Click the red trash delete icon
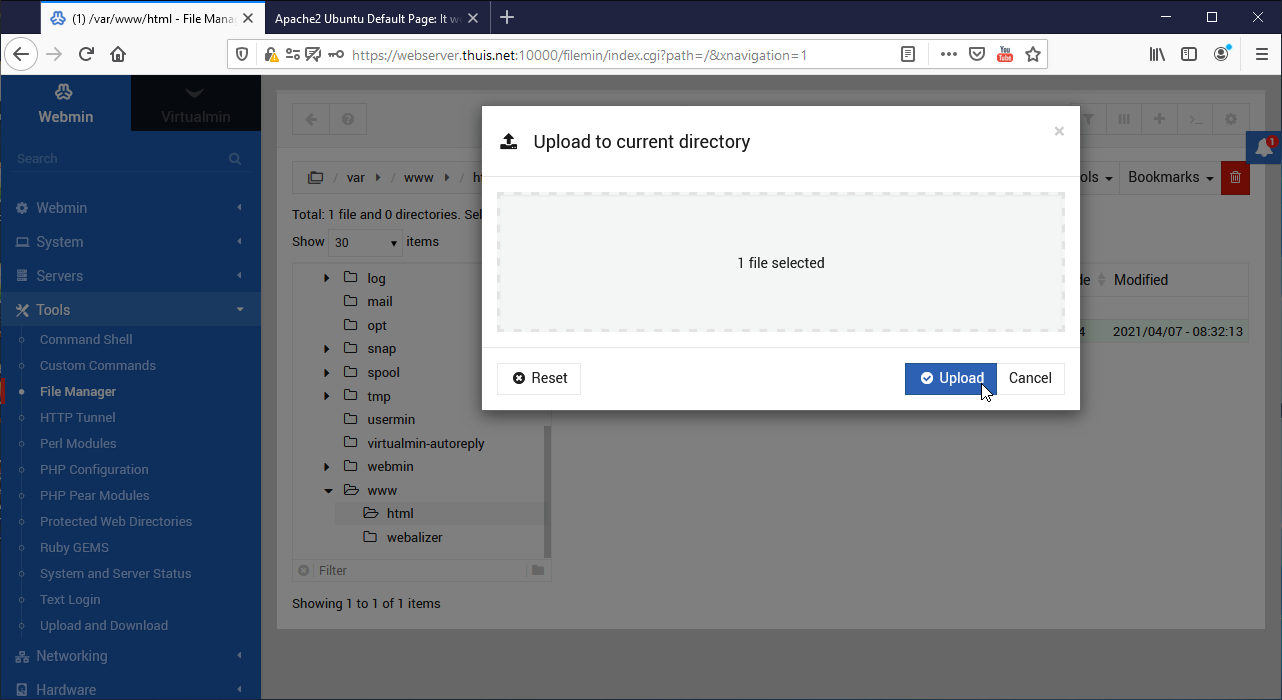Screen dimensions: 1282x700 tap(1236, 177)
